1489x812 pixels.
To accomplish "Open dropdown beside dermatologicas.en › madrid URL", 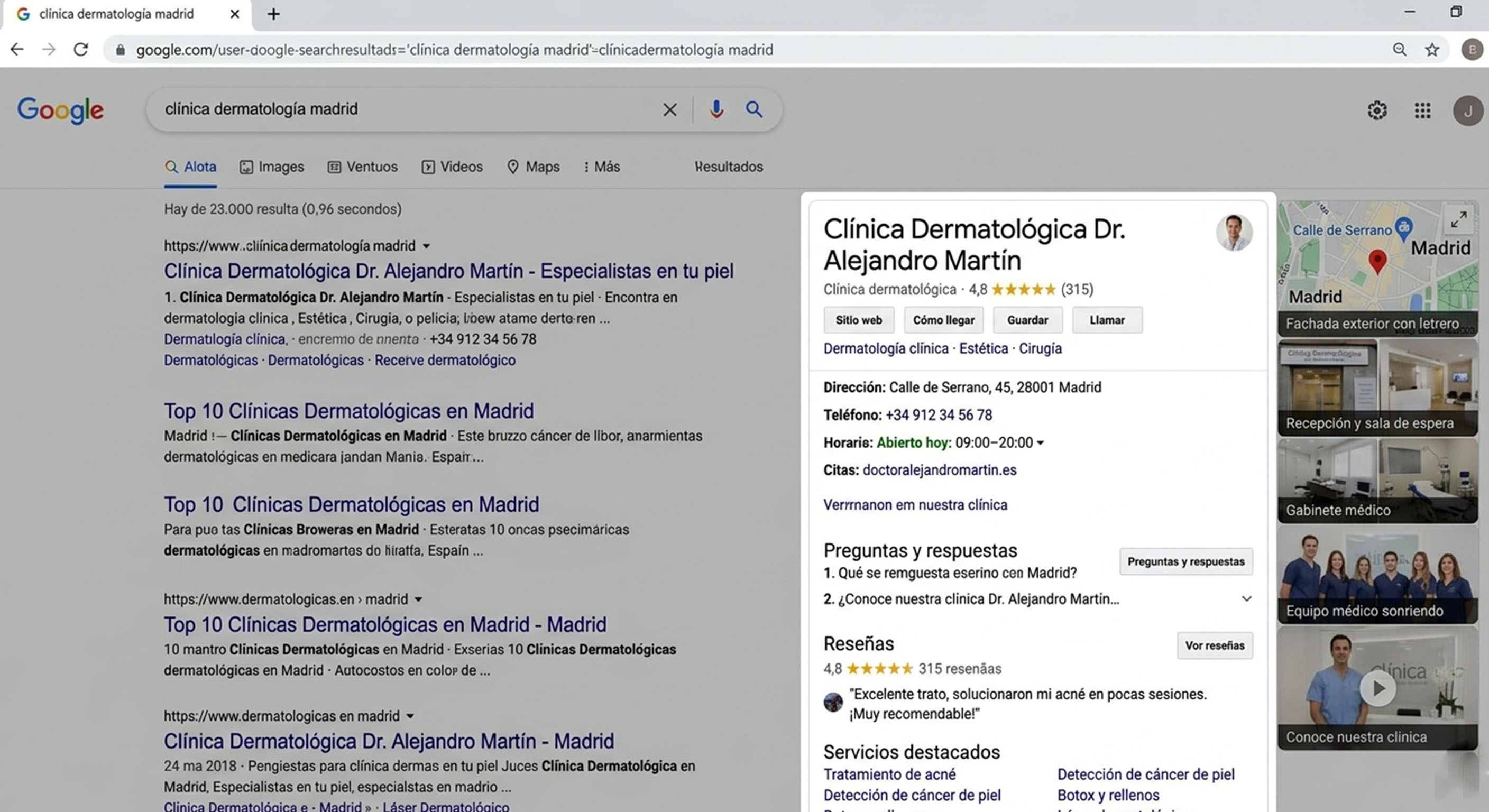I will click(x=418, y=599).
